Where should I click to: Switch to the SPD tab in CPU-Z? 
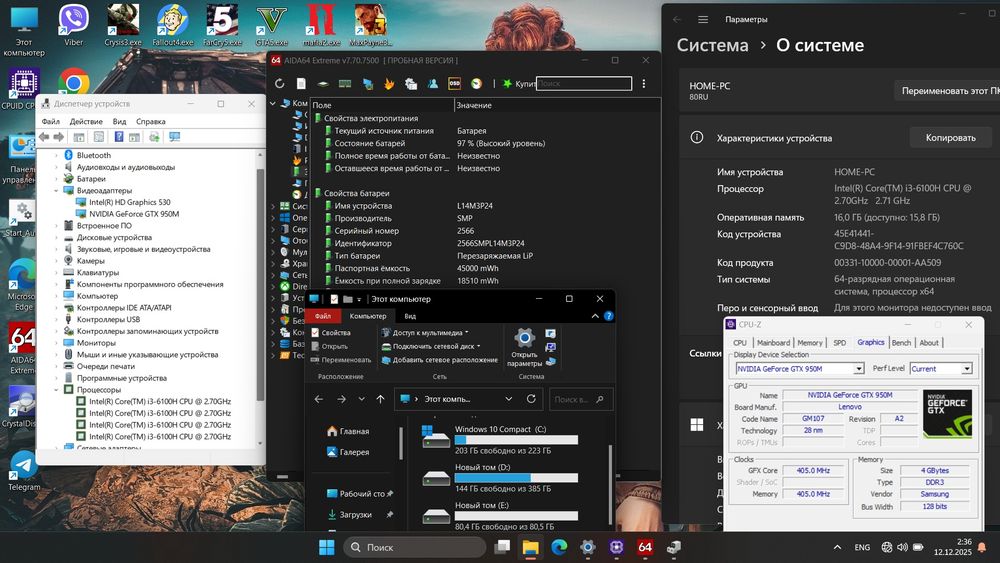tap(839, 342)
